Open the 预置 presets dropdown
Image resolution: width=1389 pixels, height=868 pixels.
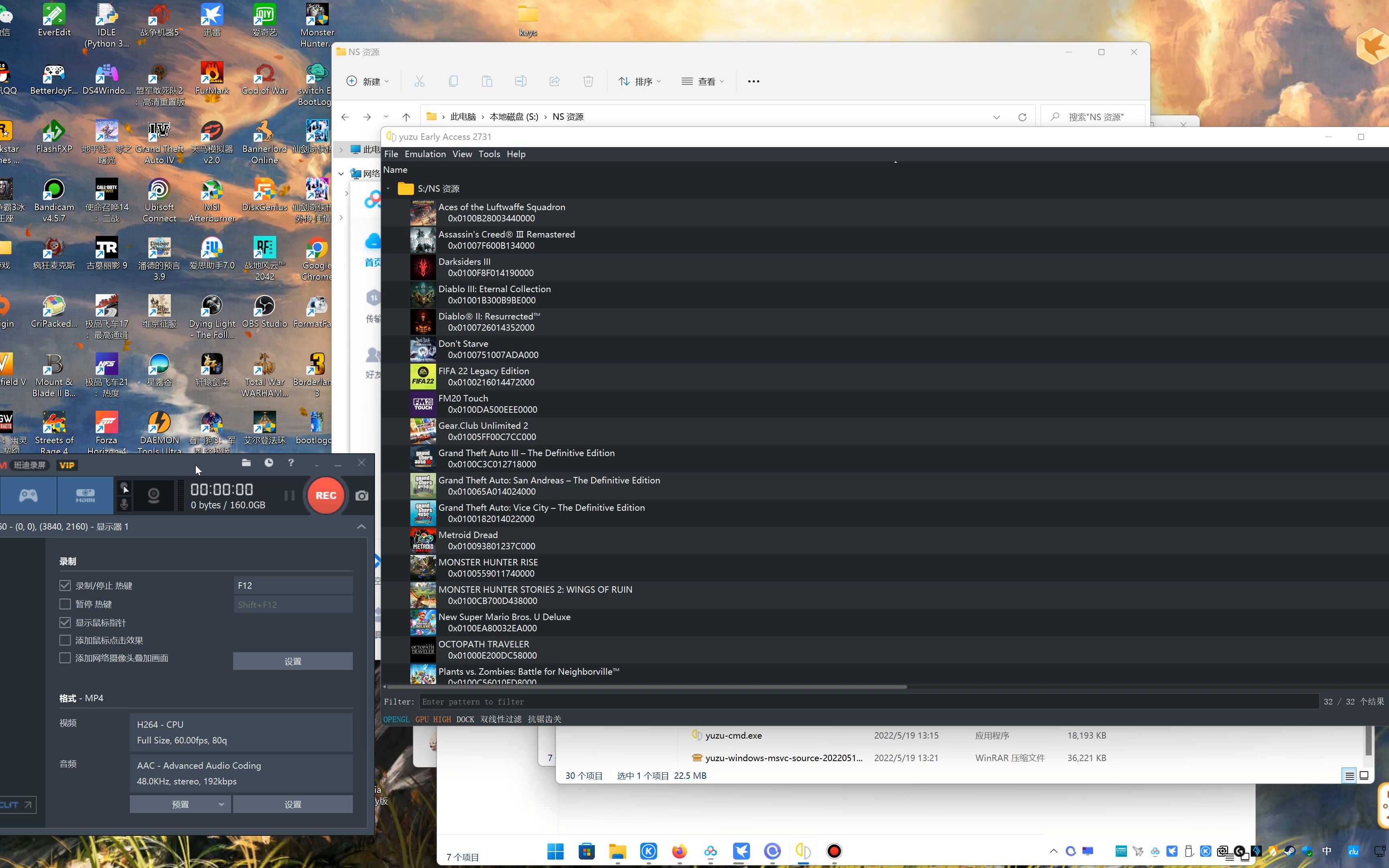tap(180, 804)
